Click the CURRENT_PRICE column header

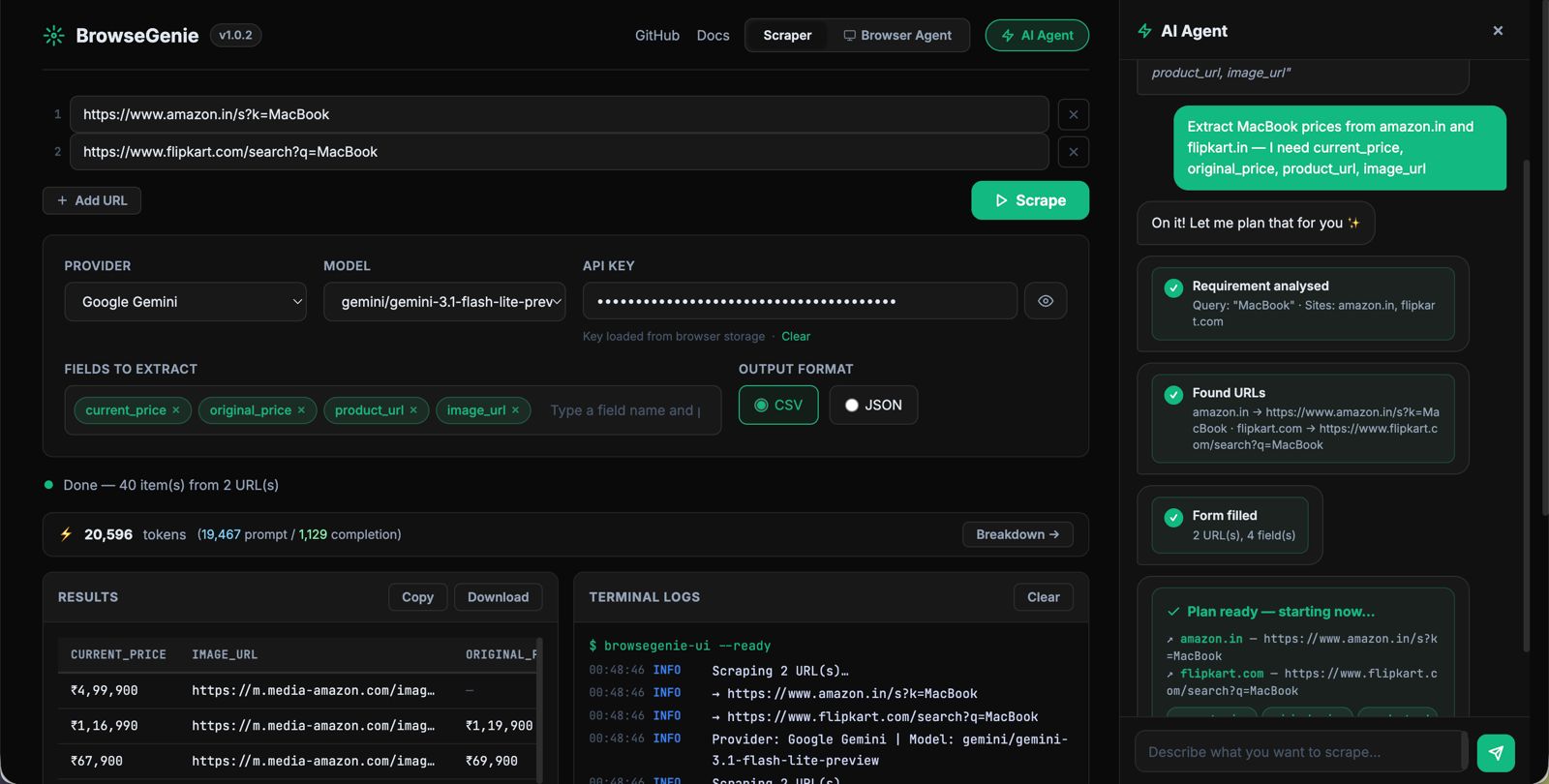pyautogui.click(x=118, y=655)
